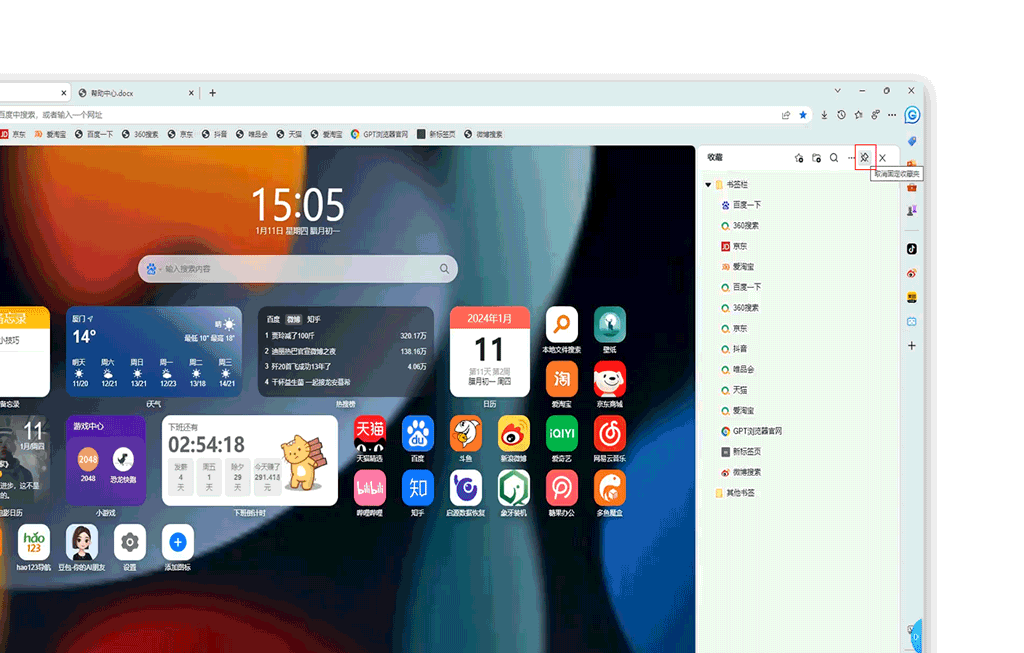Open the 设置 gear tile on homepage

coord(130,547)
